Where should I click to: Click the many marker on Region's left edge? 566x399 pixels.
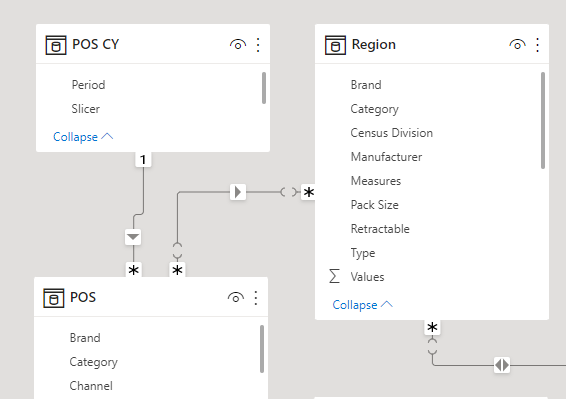pos(308,192)
